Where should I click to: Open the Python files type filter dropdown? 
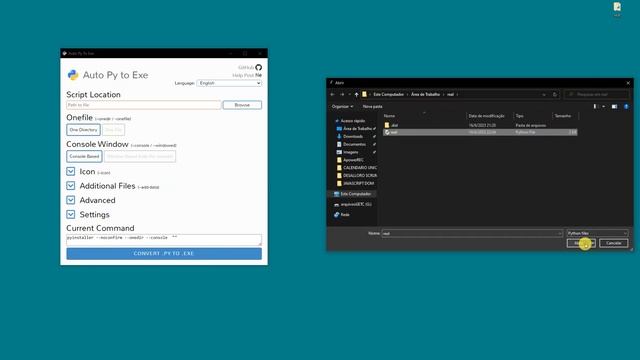(597, 233)
